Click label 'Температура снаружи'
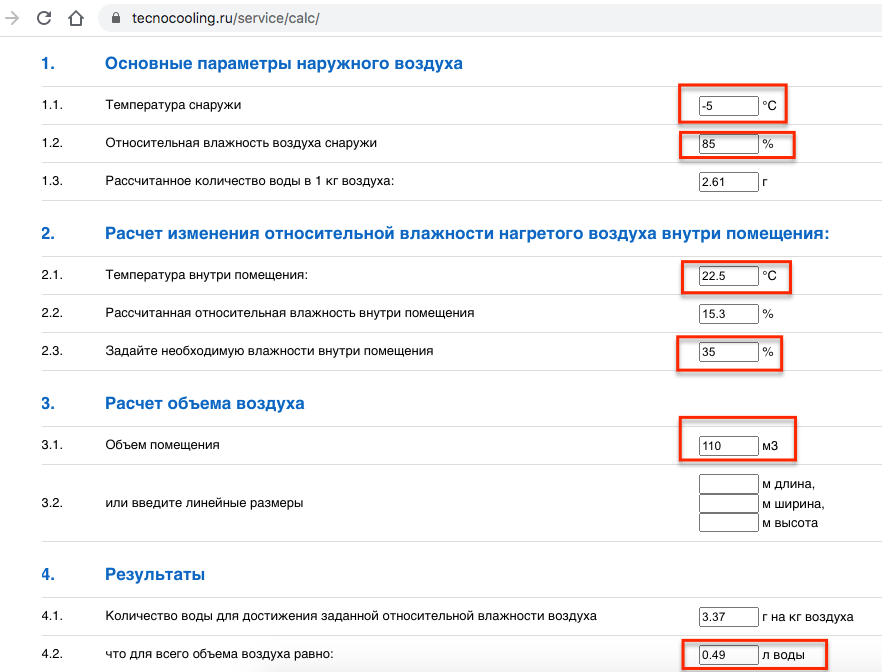This screenshot has width=882, height=672. (x=173, y=105)
